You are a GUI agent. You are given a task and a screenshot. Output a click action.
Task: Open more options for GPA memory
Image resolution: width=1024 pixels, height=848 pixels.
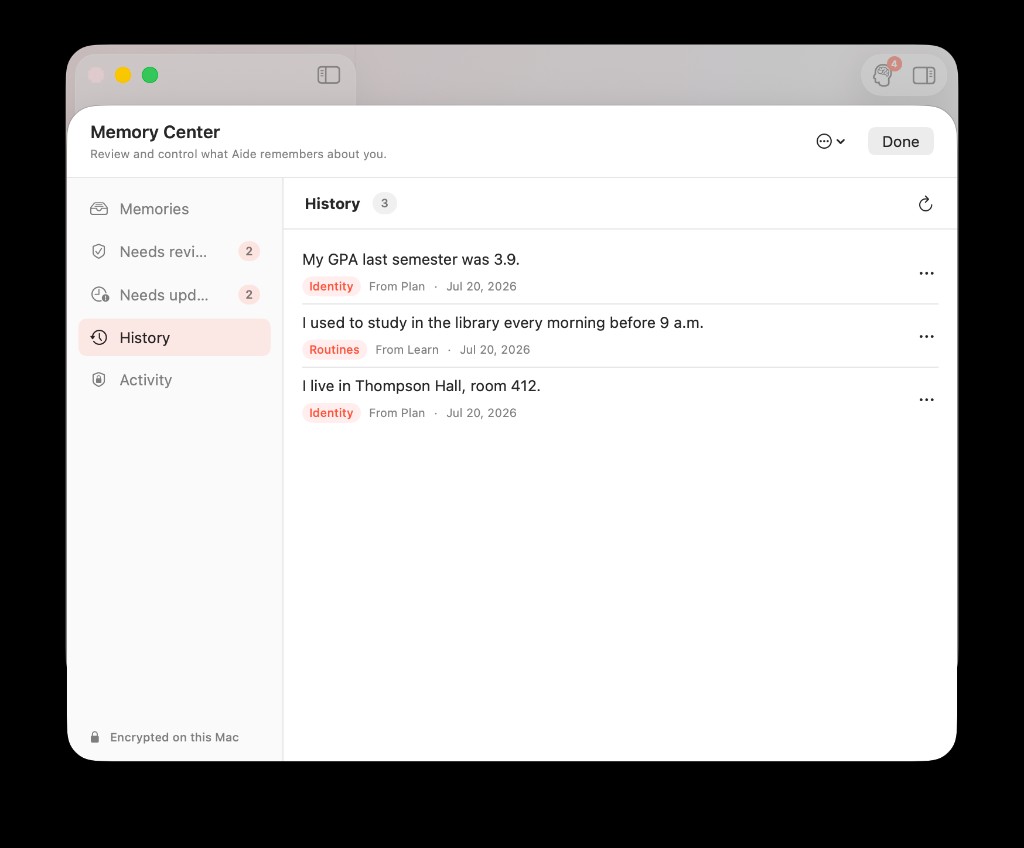pos(926,273)
